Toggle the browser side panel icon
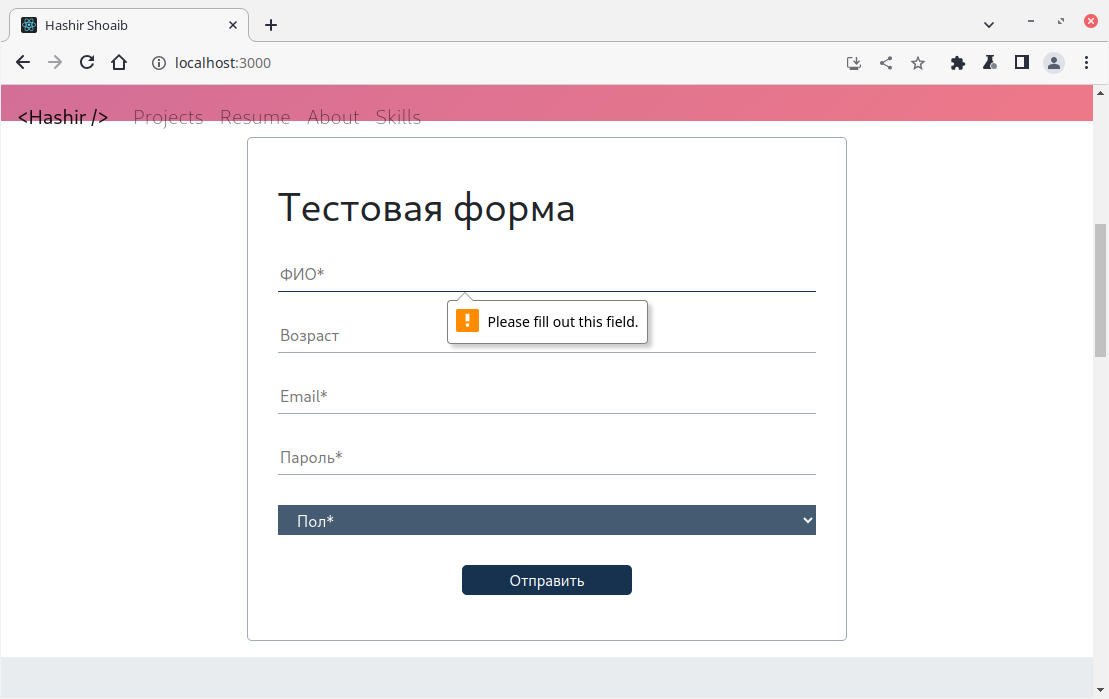The width and height of the screenshot is (1109, 699). [x=1021, y=63]
